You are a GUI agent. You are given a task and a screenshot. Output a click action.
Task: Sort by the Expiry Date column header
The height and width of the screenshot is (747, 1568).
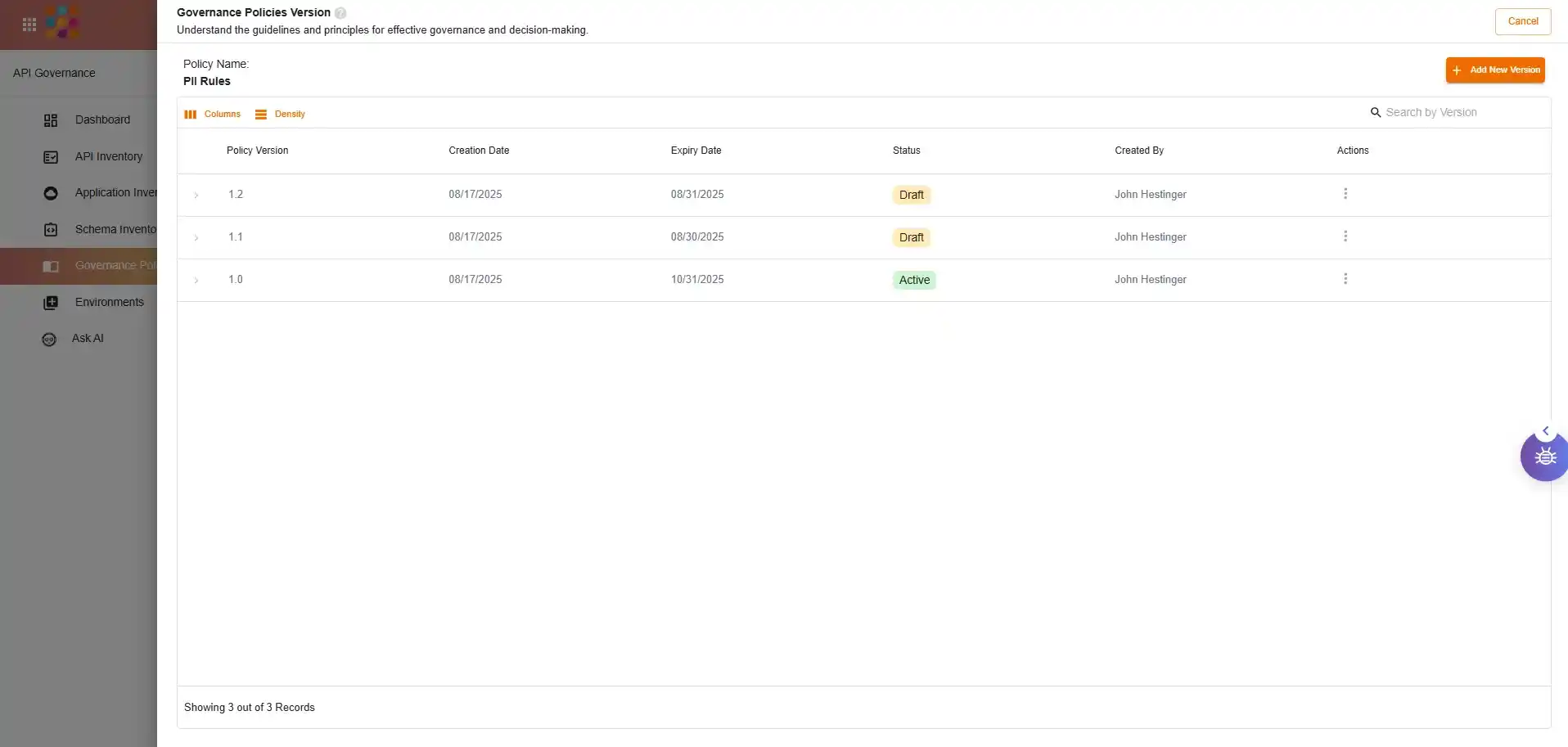tap(696, 151)
